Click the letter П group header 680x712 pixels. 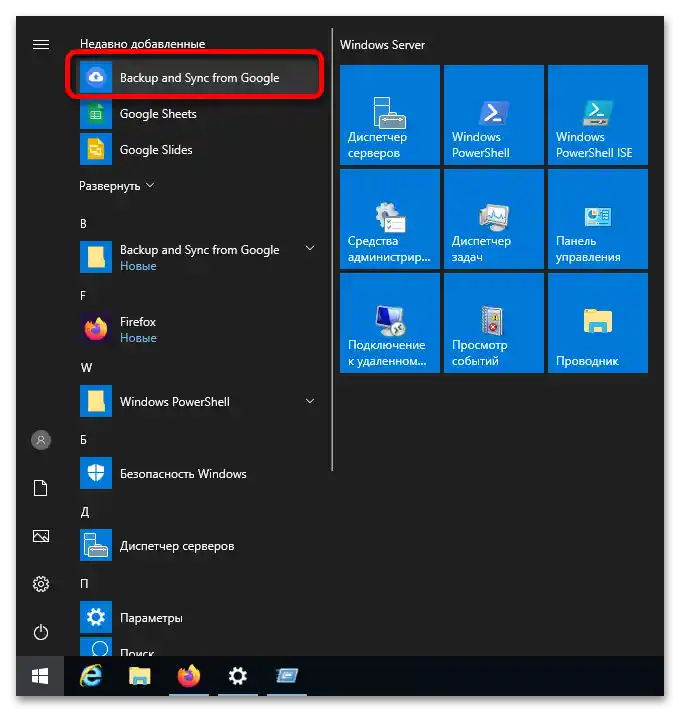pyautogui.click(x=84, y=583)
